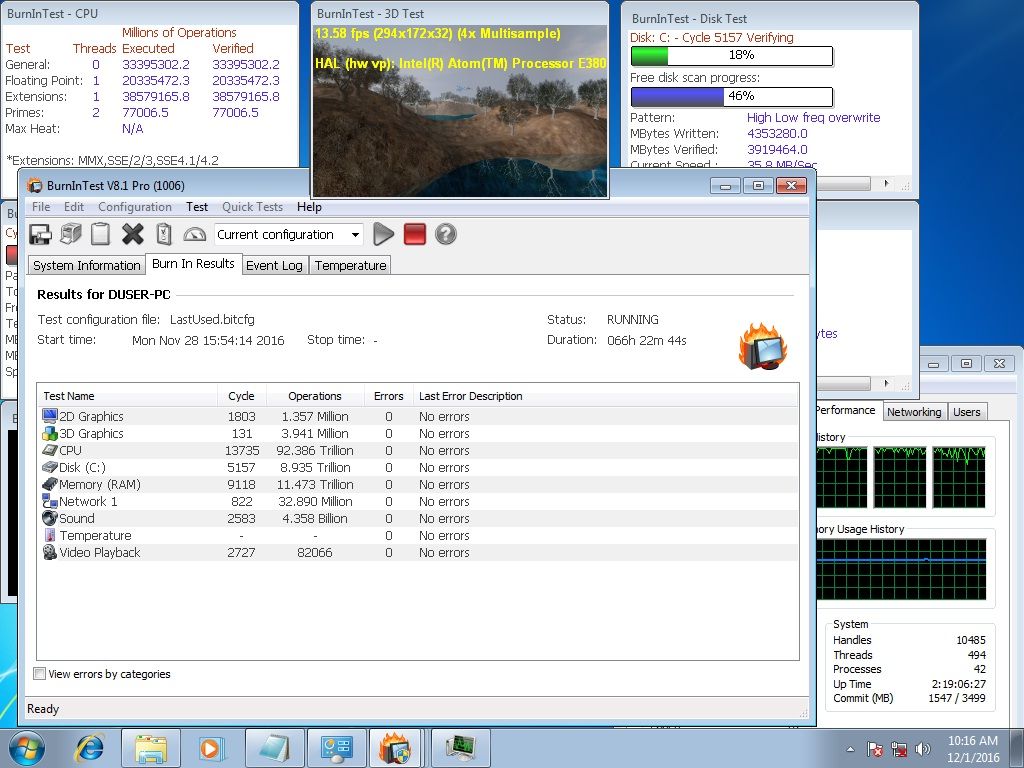Click the gray Help question mark icon

click(x=446, y=234)
